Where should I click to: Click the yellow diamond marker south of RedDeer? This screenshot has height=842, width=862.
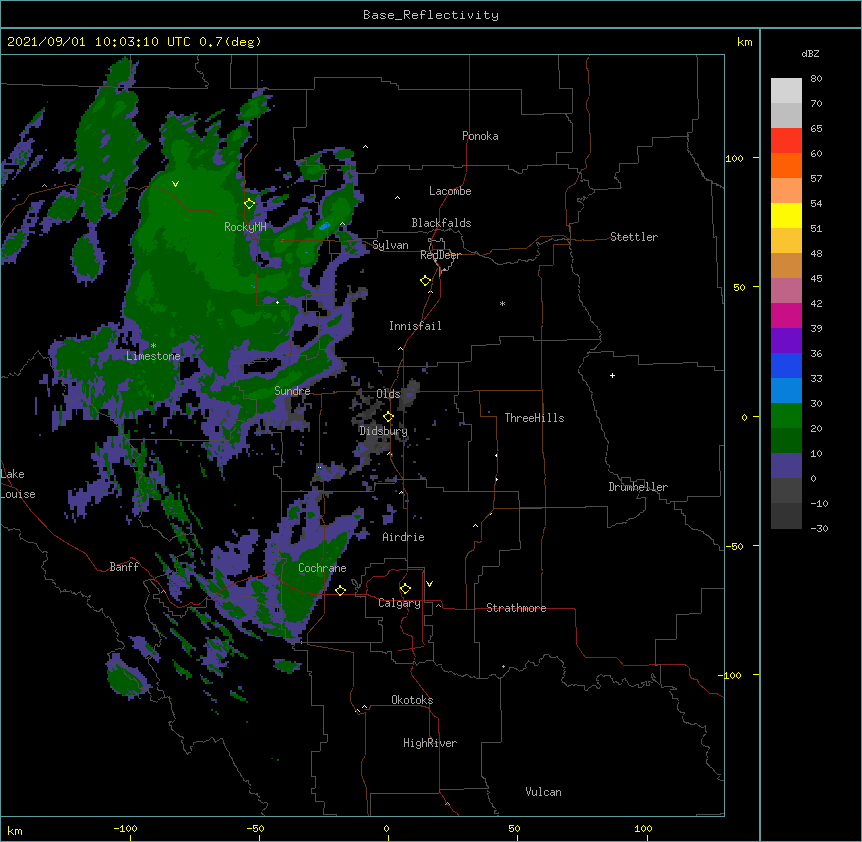pyautogui.click(x=426, y=281)
